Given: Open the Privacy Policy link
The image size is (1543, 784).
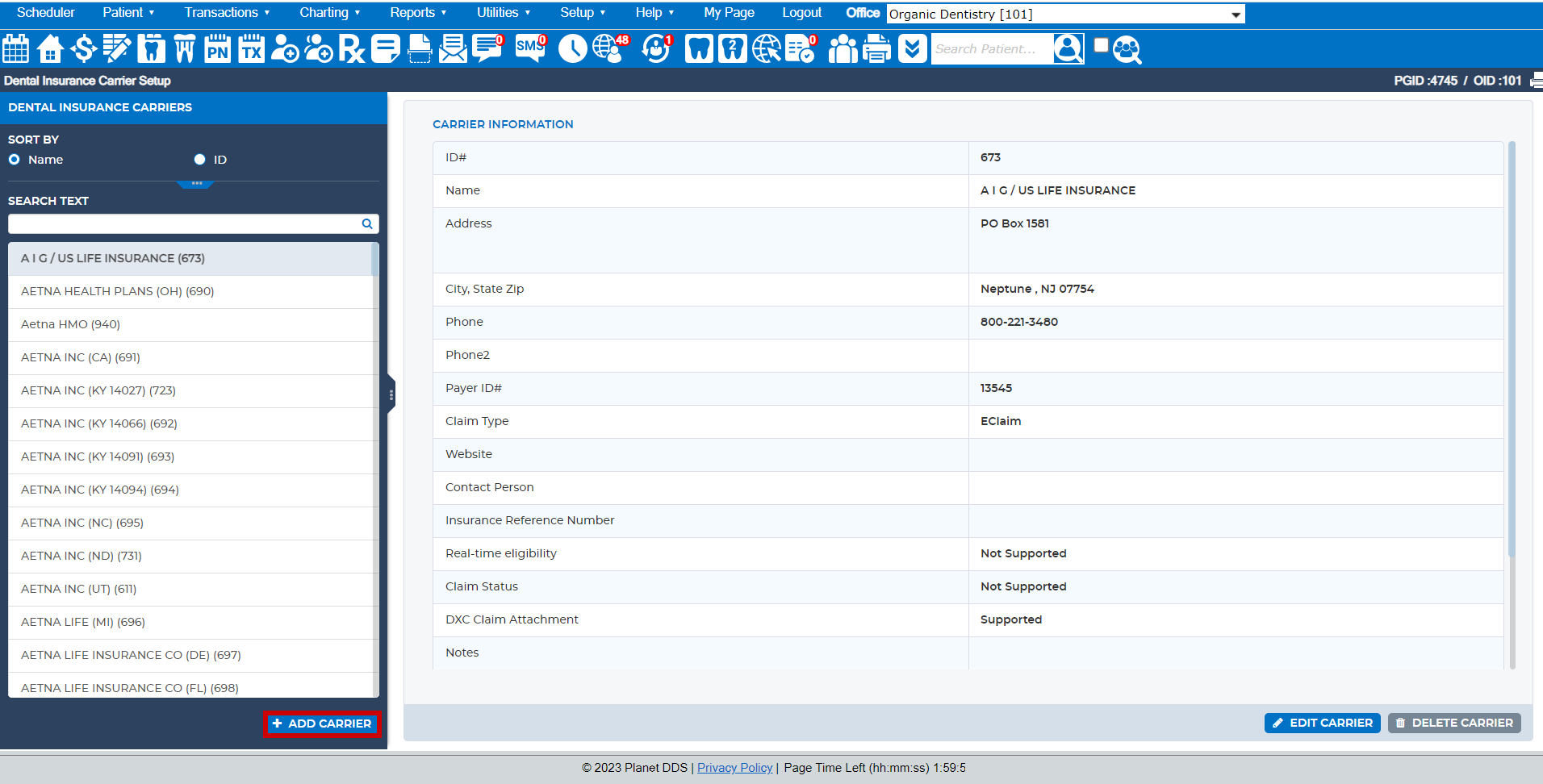Looking at the screenshot, I should click(x=734, y=768).
